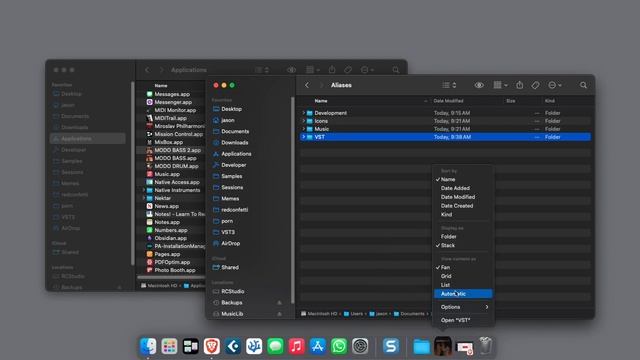Image resolution: width=640 pixels, height=360 pixels.
Task: Open App Store from the Dock
Action: coord(318,346)
